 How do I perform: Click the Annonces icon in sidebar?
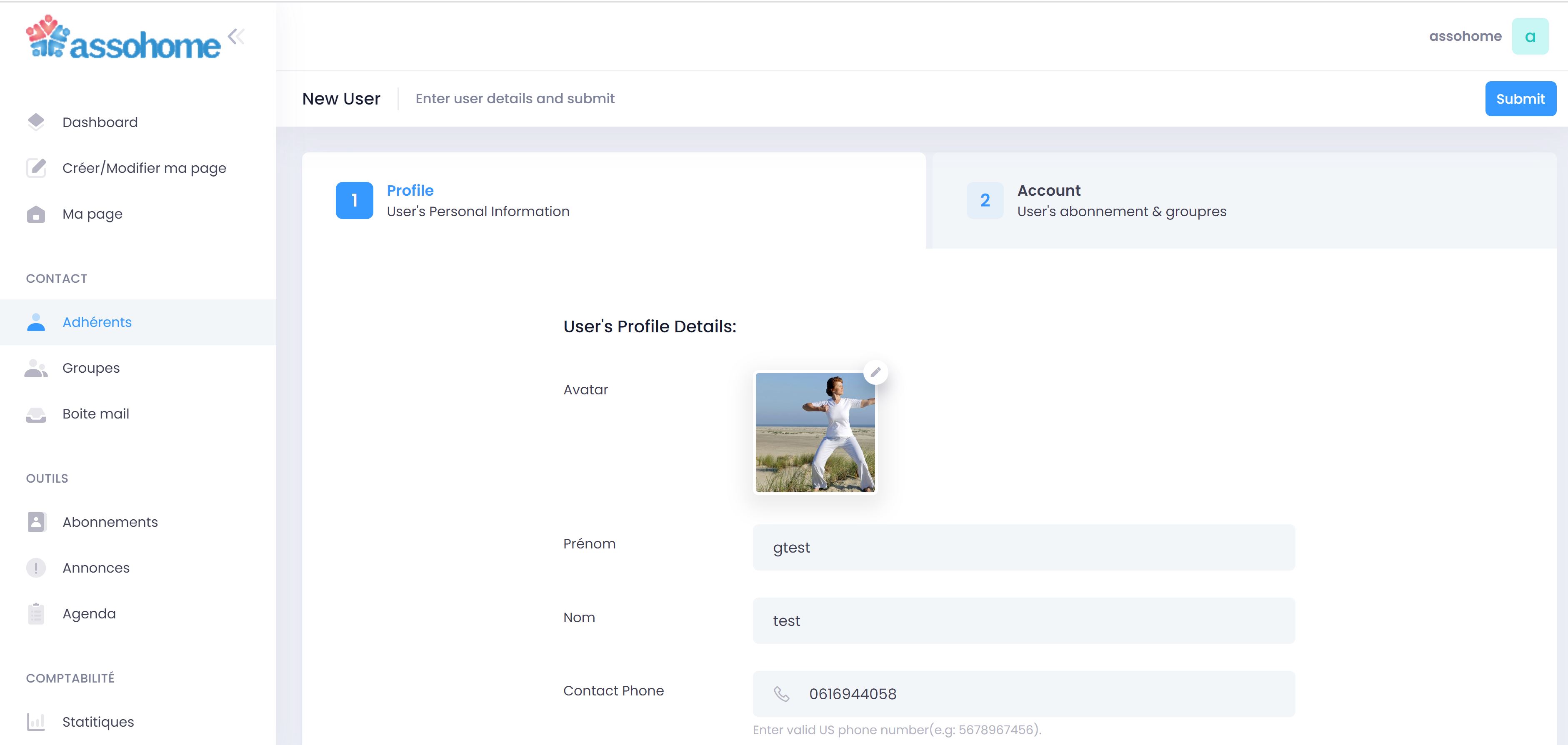[36, 567]
